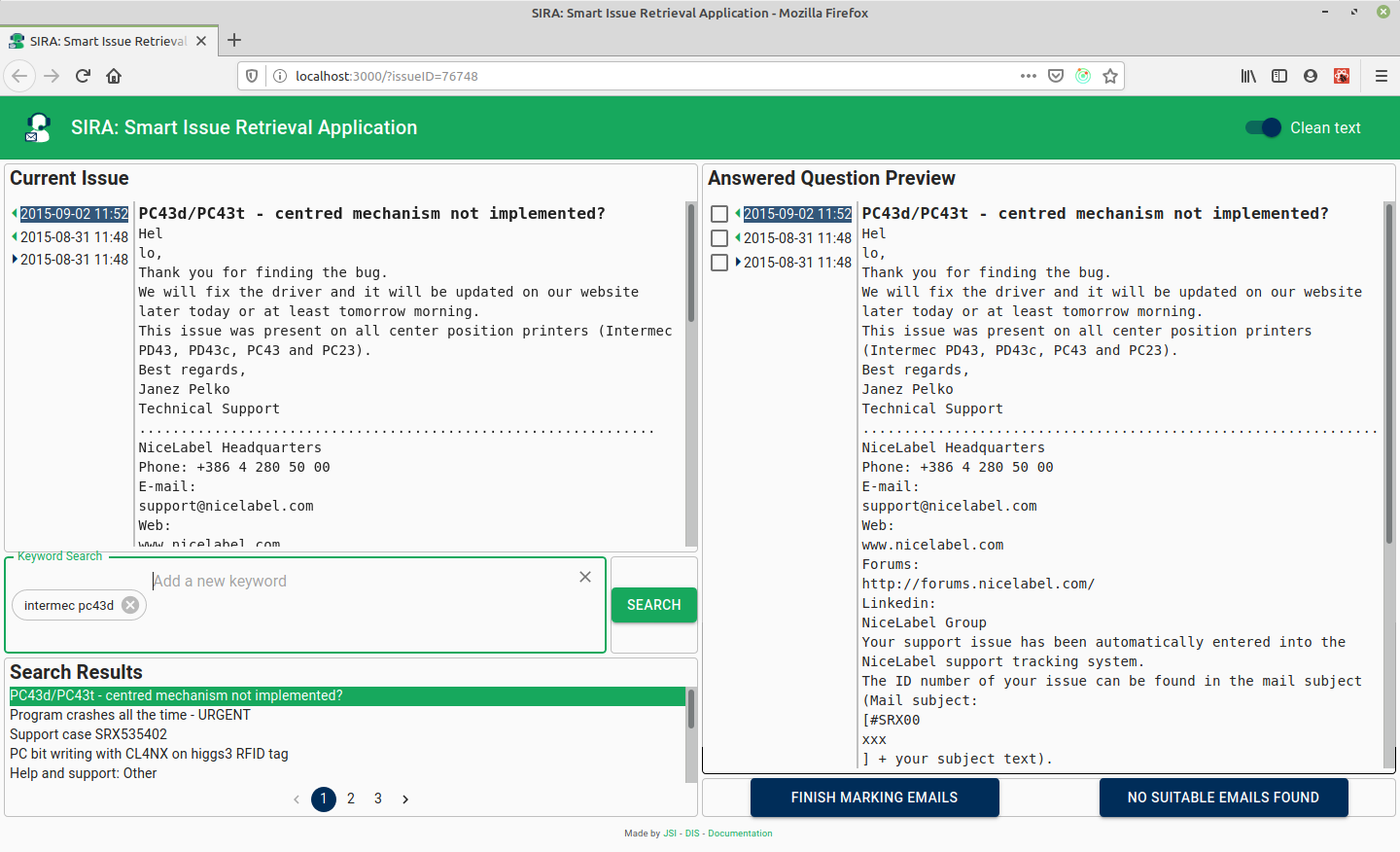This screenshot has height=852, width=1400.
Task: Bookmark this page with the star icon
Action: [x=1110, y=76]
